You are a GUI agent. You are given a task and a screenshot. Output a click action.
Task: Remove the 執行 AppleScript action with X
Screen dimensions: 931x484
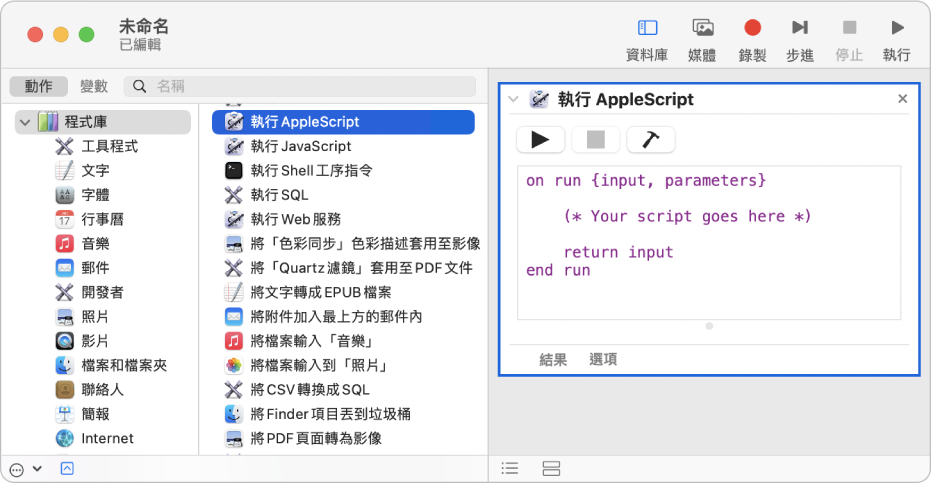[x=902, y=99]
